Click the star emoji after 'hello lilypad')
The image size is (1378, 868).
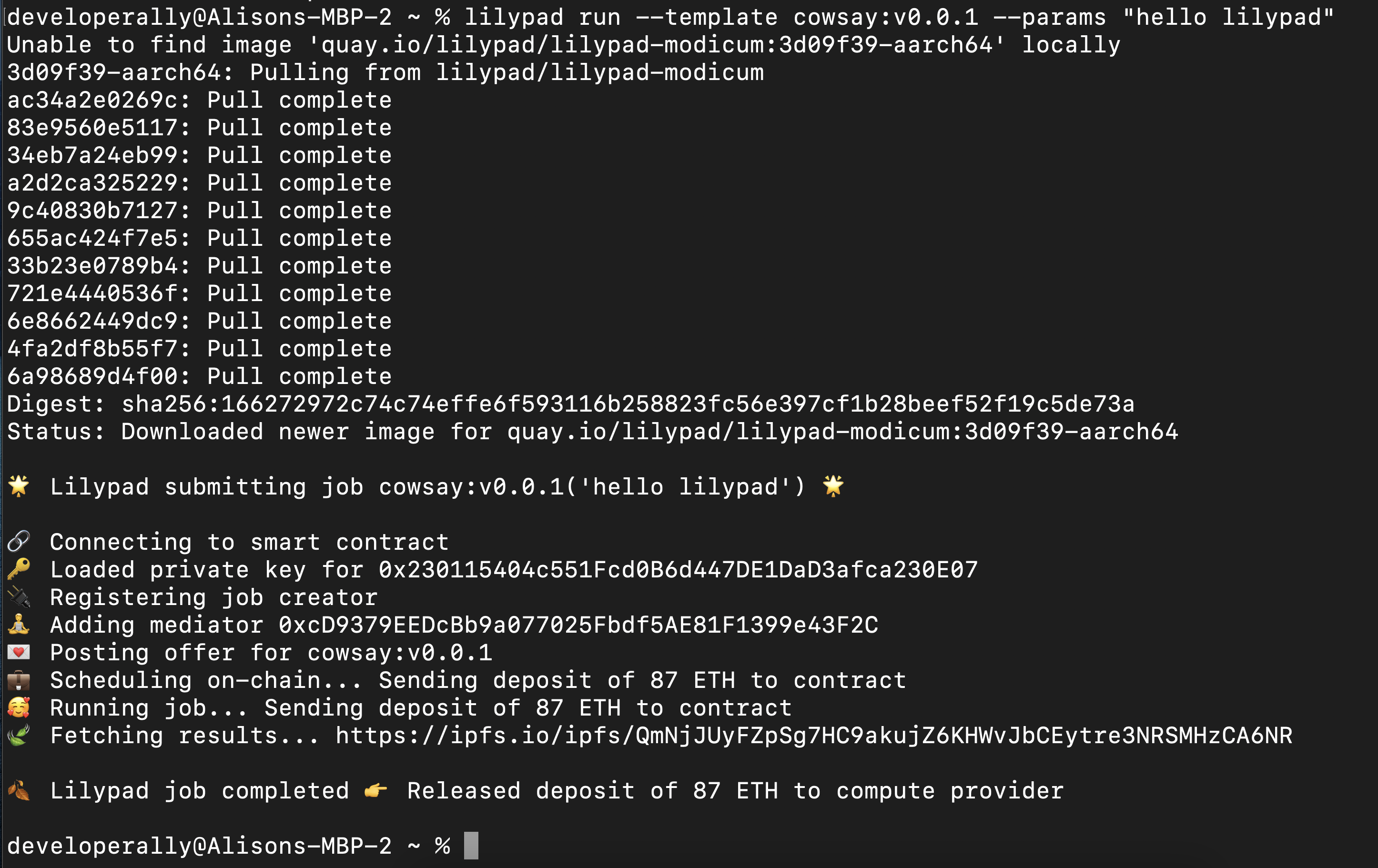pyautogui.click(x=832, y=486)
